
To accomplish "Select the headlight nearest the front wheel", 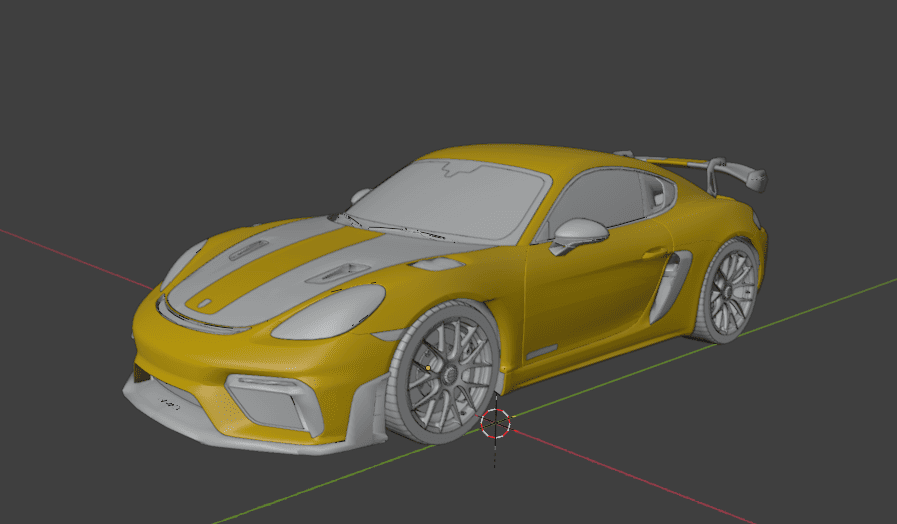I will point(330,312).
